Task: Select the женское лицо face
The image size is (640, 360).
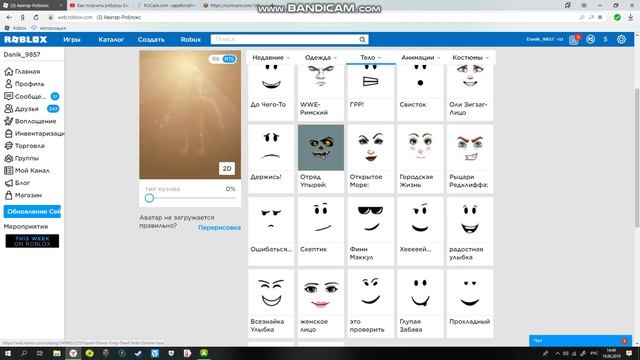Action: (321, 303)
